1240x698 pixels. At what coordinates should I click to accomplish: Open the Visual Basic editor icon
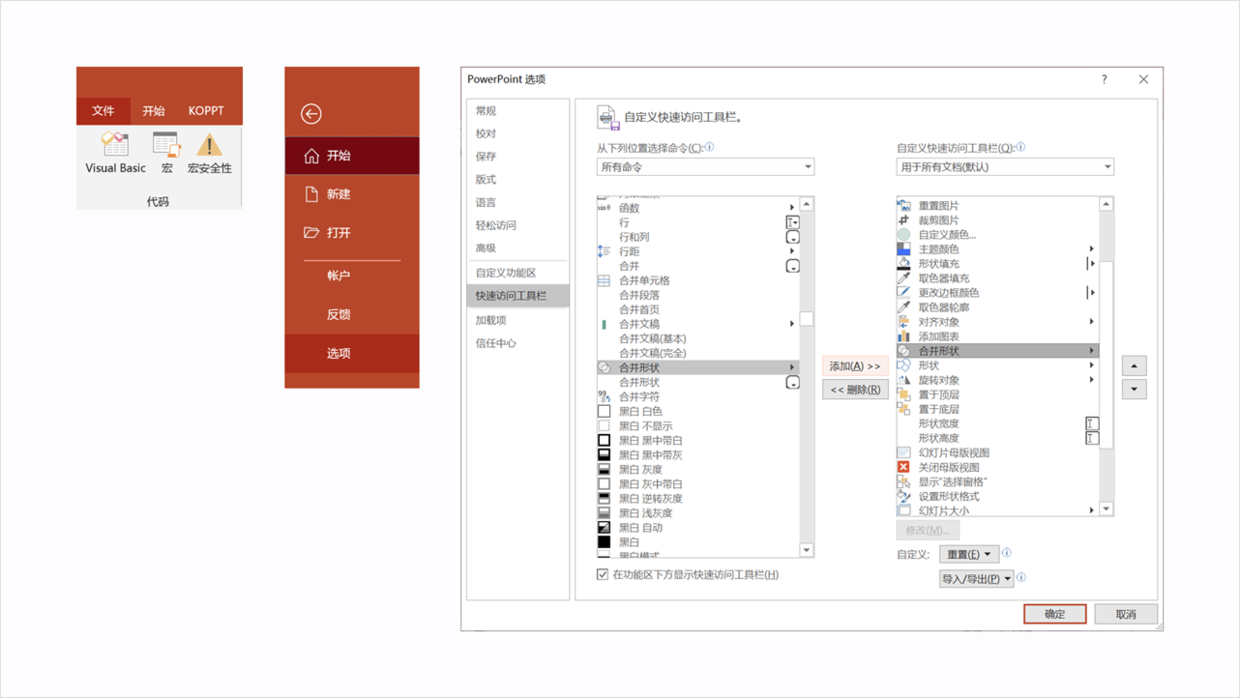click(x=115, y=145)
